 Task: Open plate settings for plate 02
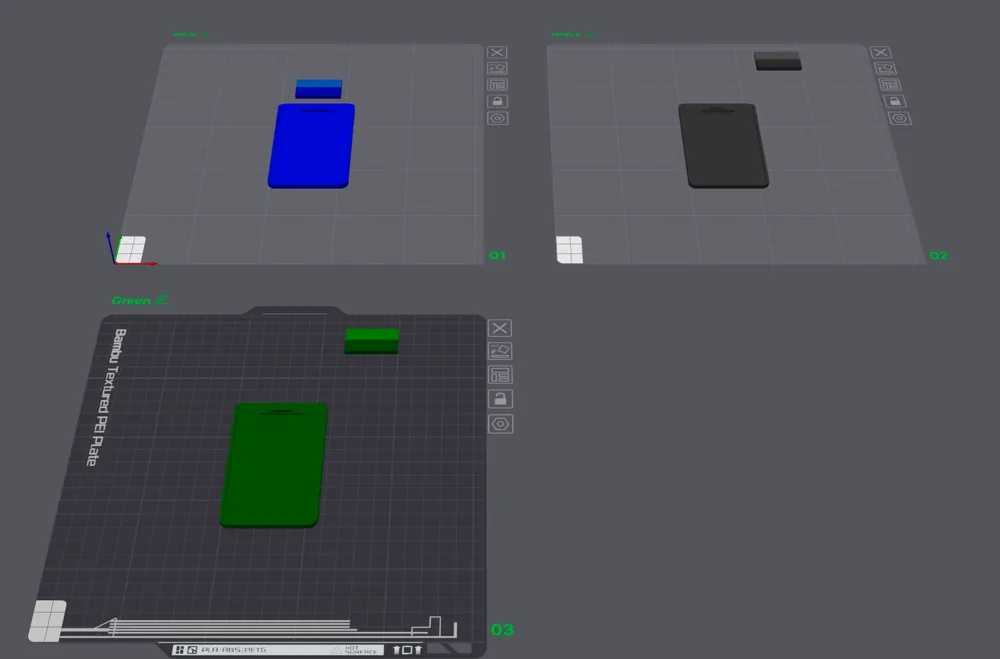pos(899,118)
